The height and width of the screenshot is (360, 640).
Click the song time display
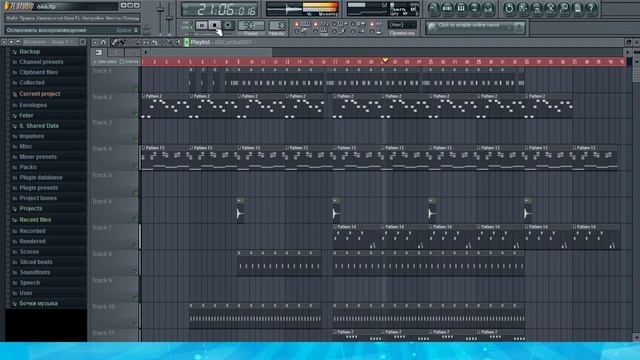click(x=220, y=9)
